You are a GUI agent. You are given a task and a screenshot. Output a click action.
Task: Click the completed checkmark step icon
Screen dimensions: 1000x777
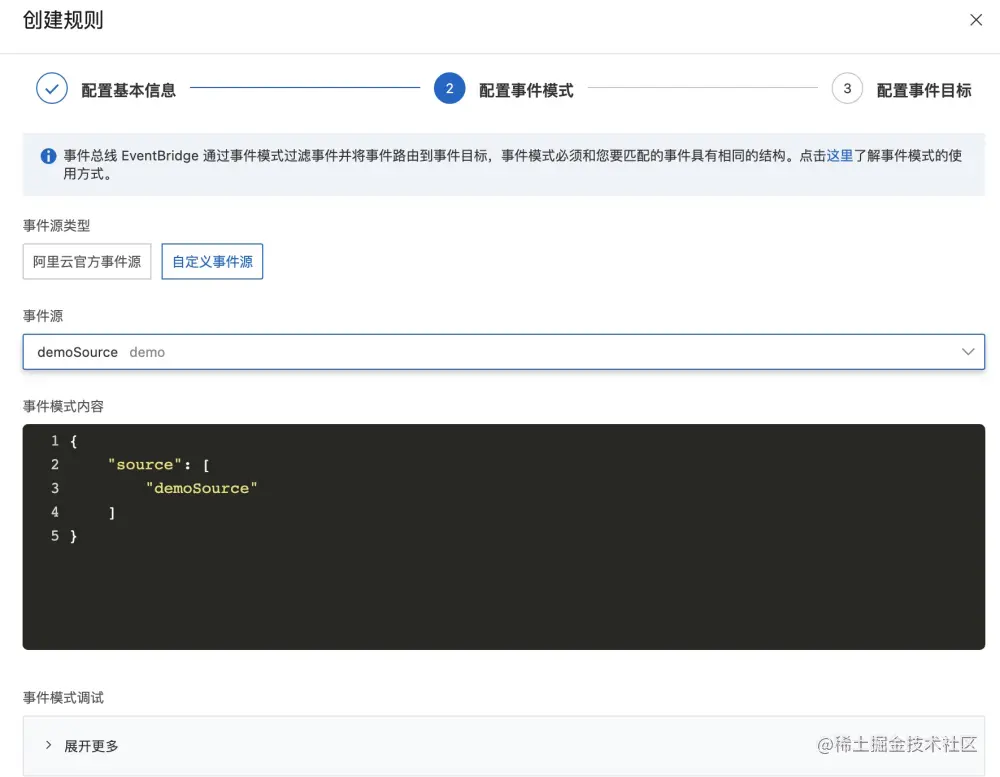click(52, 89)
